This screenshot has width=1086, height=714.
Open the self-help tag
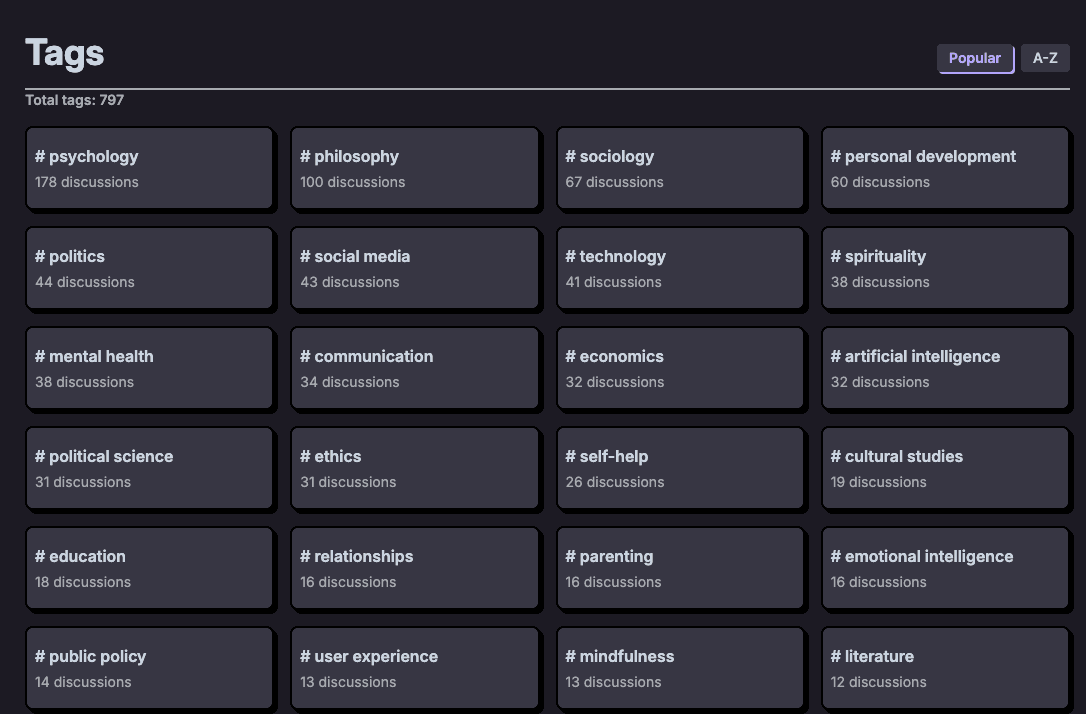pyautogui.click(x=680, y=468)
